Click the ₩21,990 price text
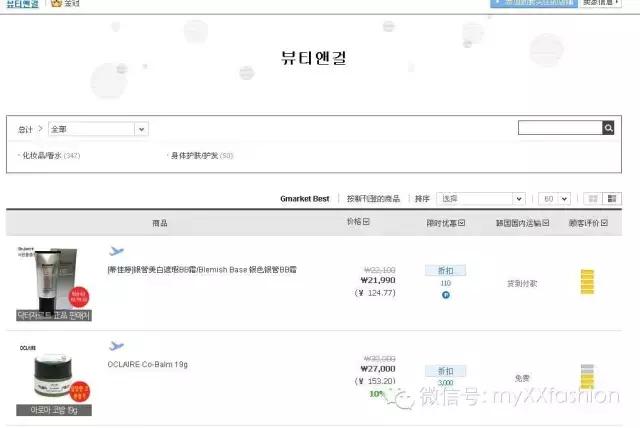The width and height of the screenshot is (640, 428). [x=378, y=280]
